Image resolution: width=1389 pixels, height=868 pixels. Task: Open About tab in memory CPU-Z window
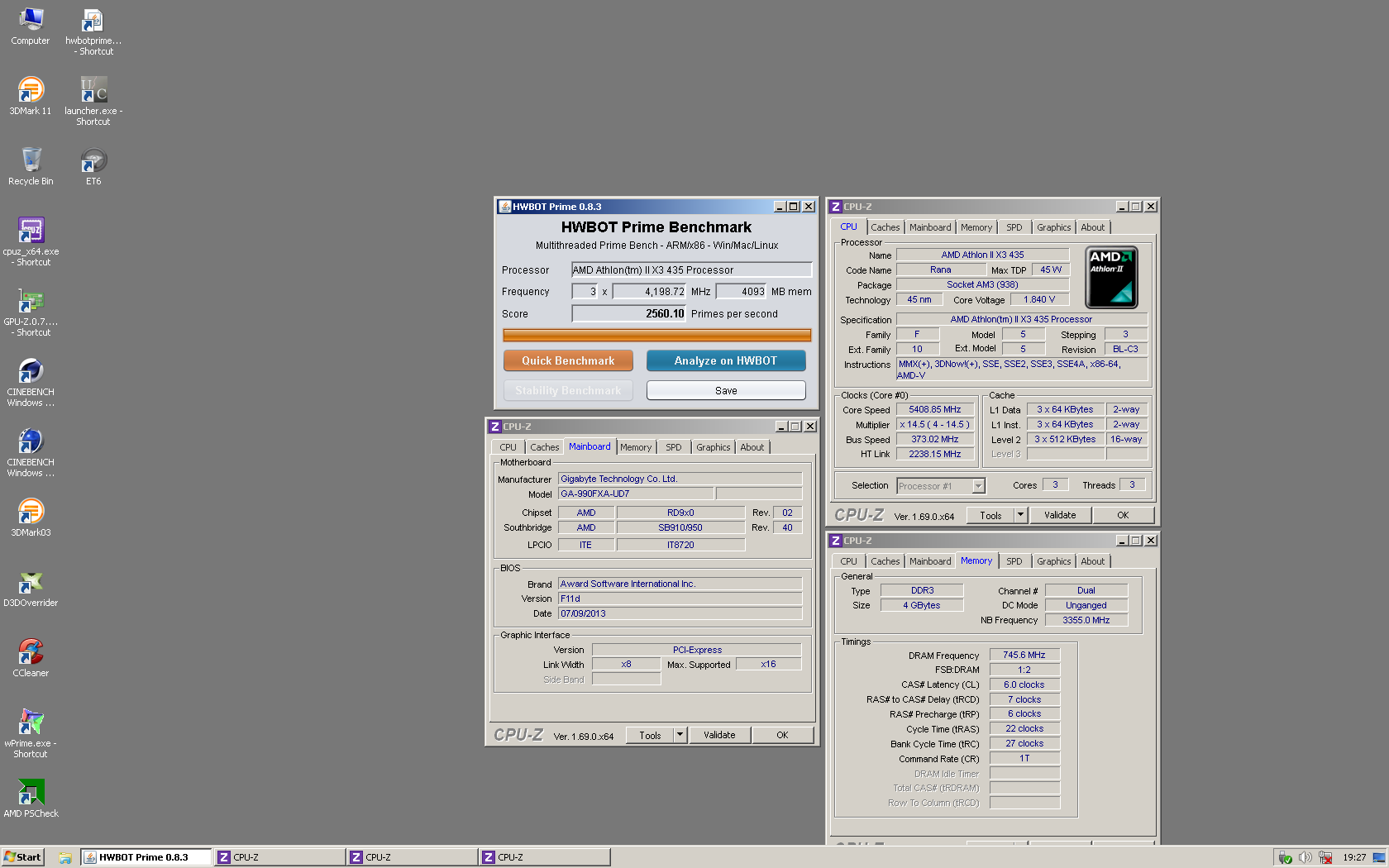pos(1093,561)
